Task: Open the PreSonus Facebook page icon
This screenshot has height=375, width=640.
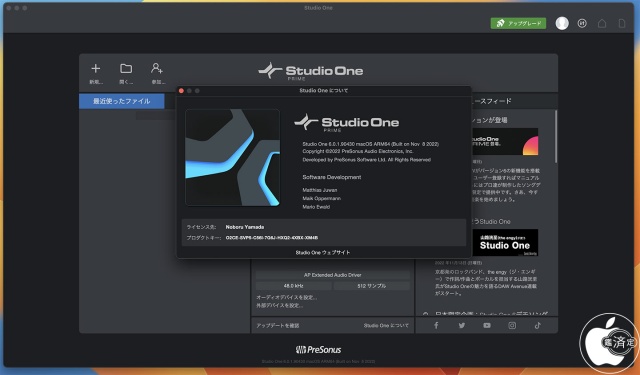Action: 436,325
